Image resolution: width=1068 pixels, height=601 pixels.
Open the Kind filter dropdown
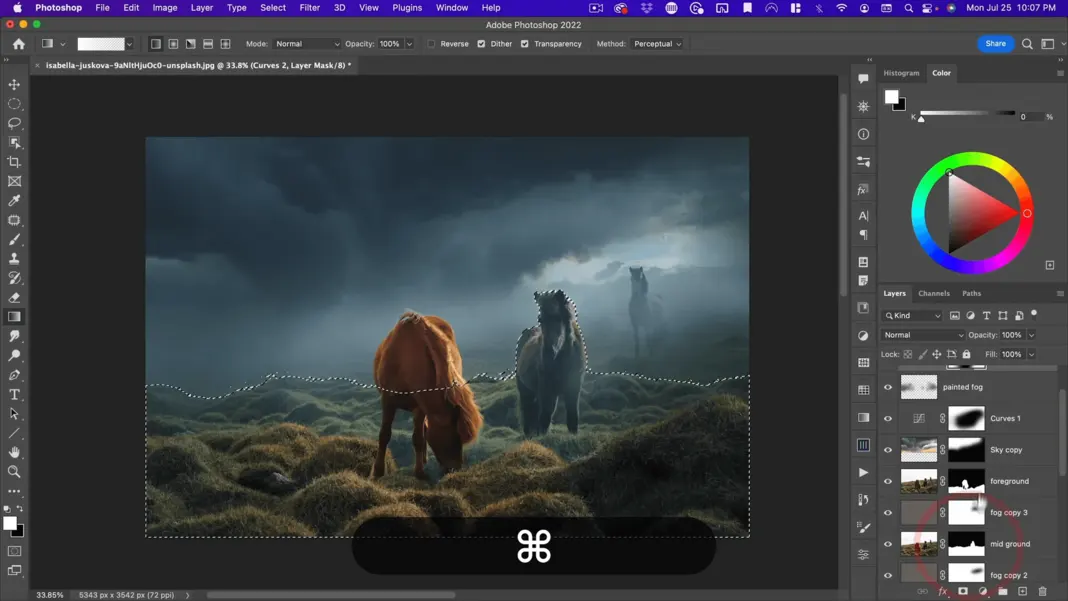pos(912,315)
